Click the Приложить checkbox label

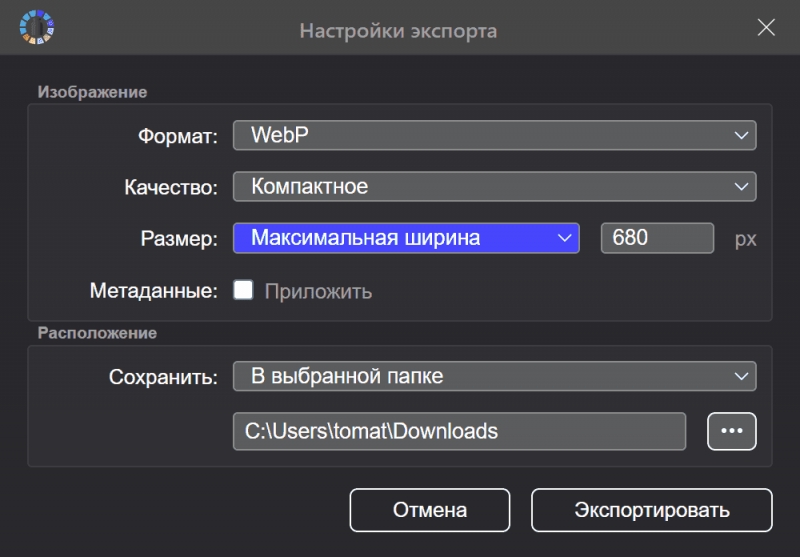tap(318, 292)
